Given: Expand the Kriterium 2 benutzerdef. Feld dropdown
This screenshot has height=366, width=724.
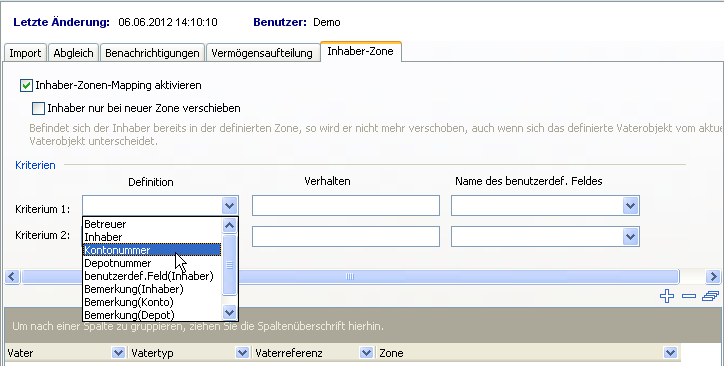Looking at the screenshot, I should (630, 237).
